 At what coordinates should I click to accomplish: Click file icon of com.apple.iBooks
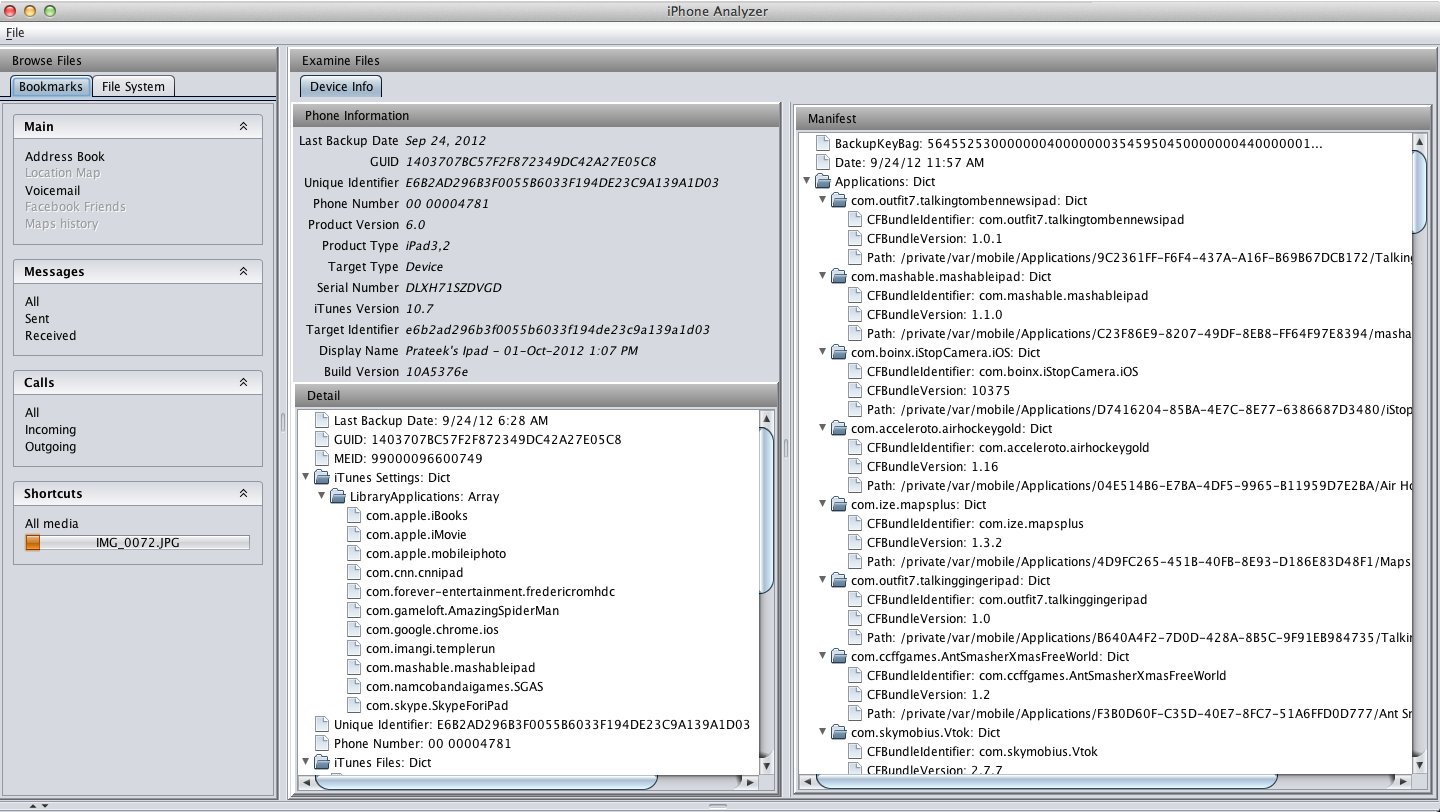tap(354, 516)
